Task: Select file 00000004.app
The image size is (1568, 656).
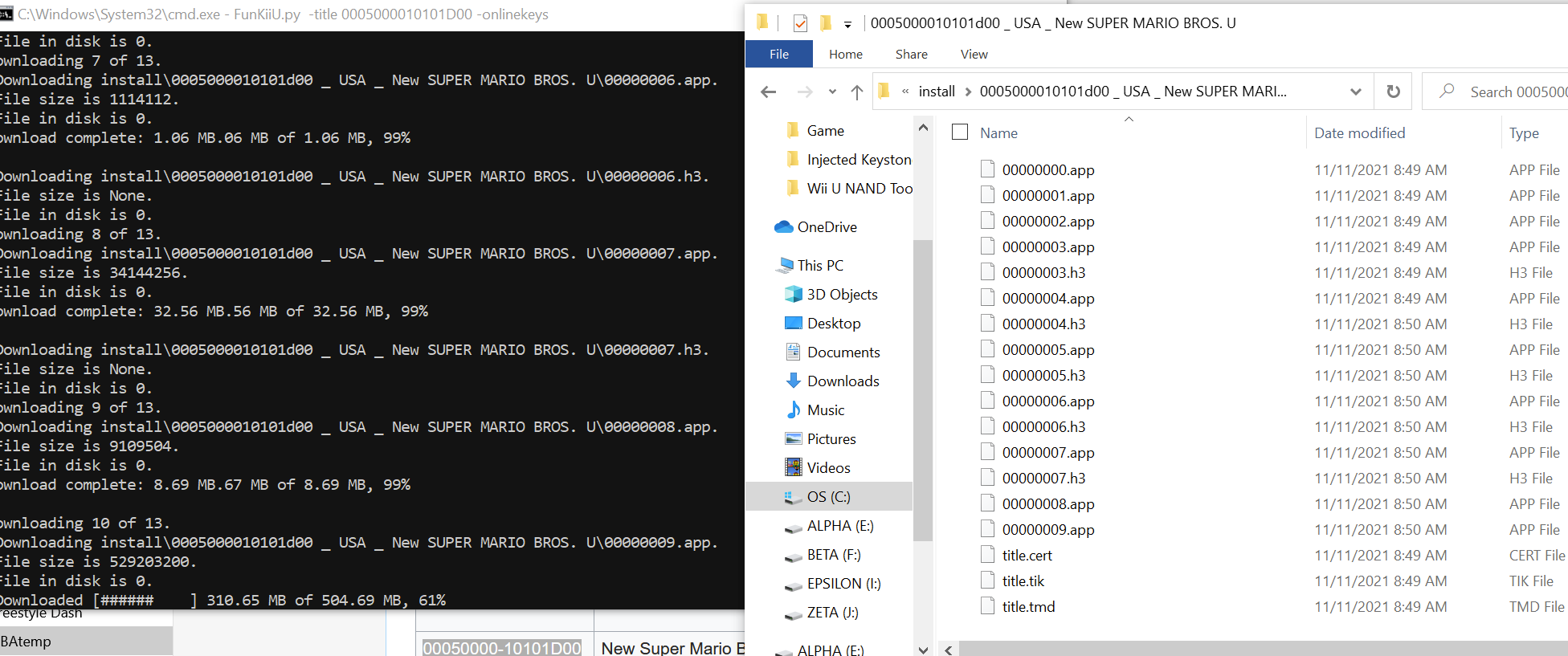Action: 1048,299
